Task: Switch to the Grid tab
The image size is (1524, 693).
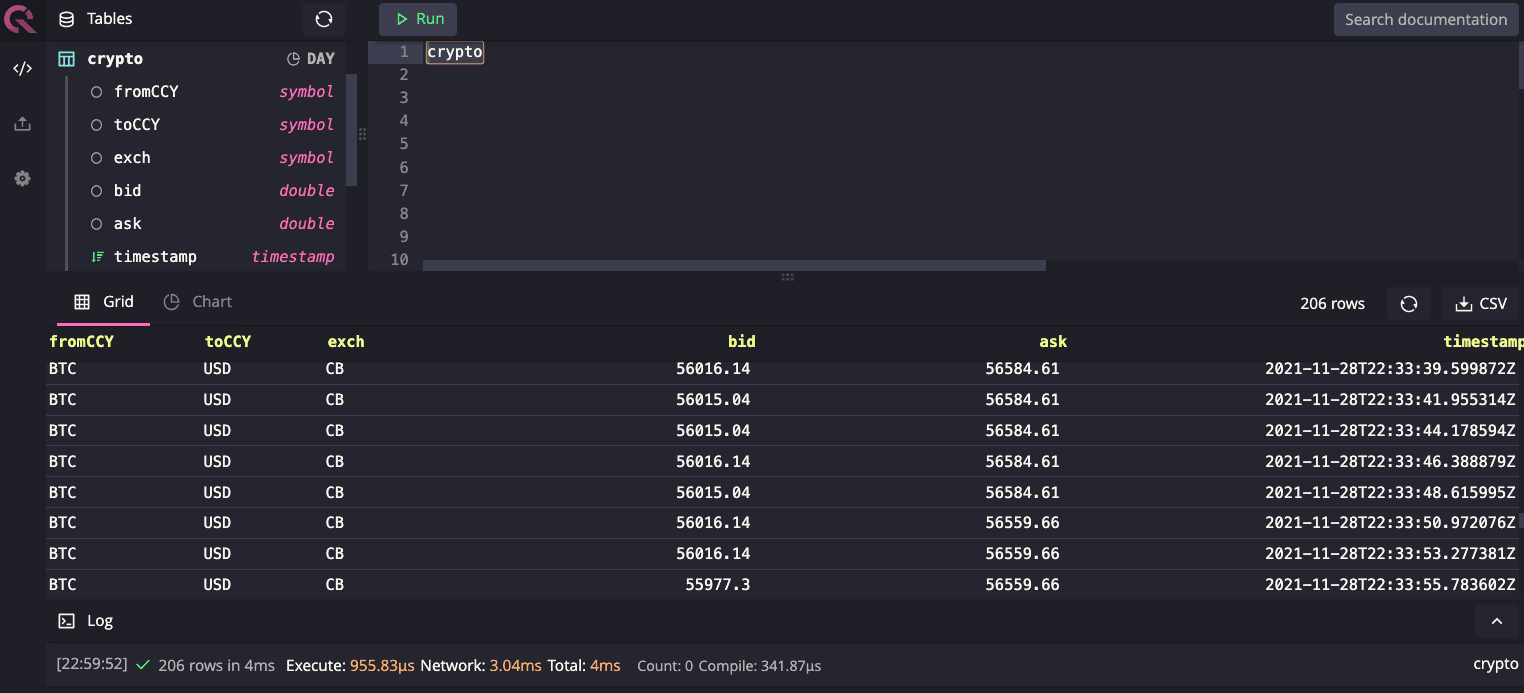Action: (104, 302)
